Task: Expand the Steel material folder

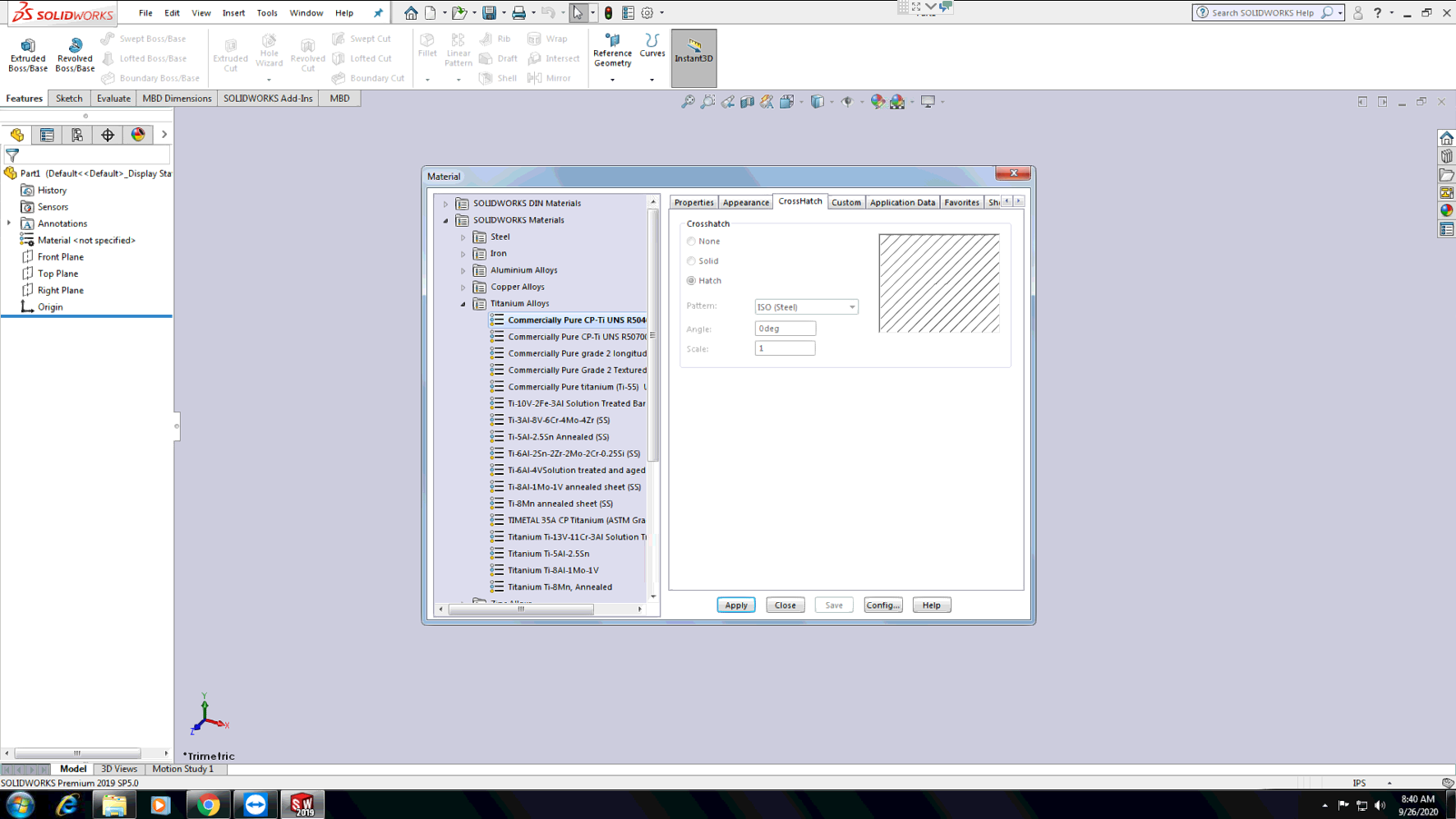Action: point(463,237)
